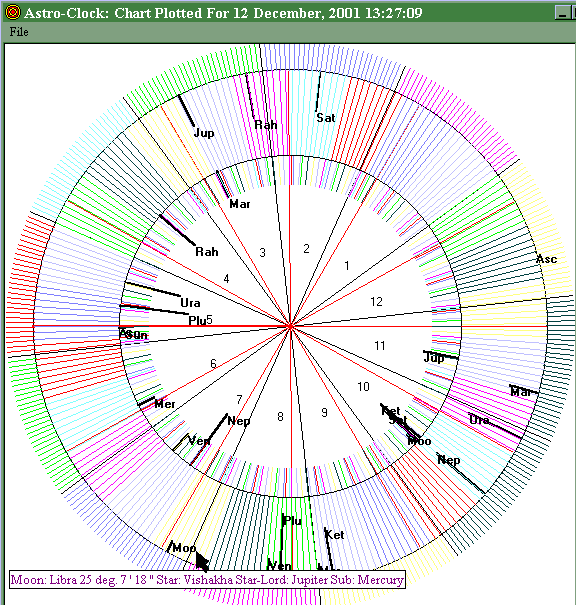The image size is (576, 605).
Task: Open the File menu
Action: 19,32
